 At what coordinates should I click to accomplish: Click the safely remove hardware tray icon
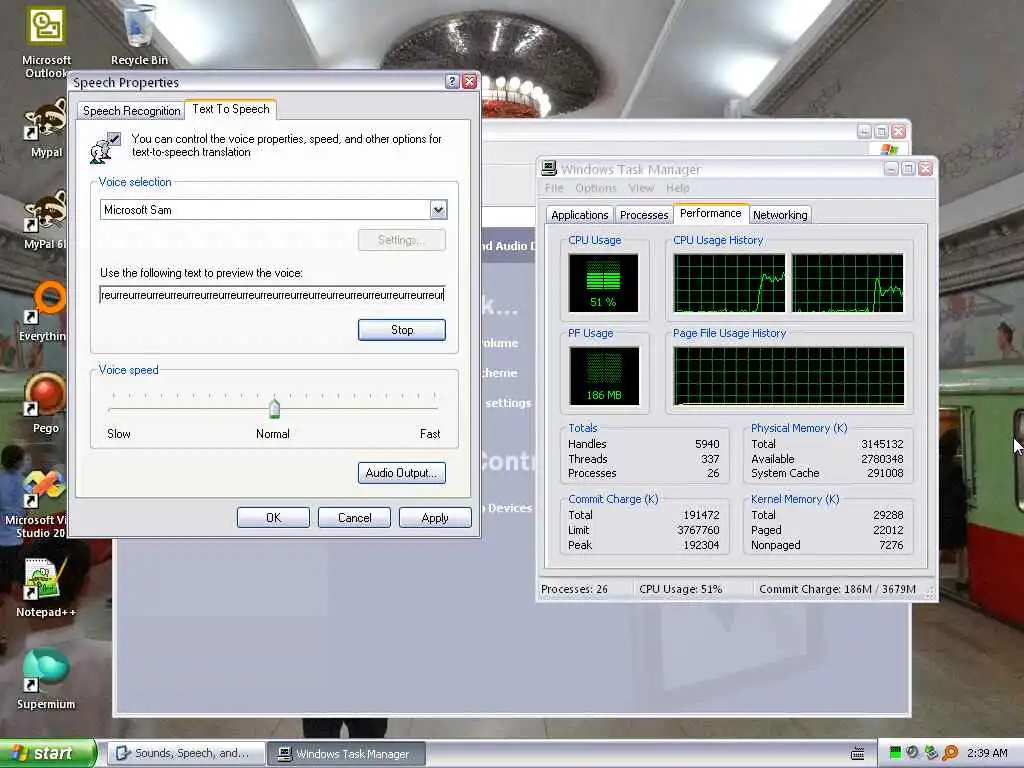(931, 753)
